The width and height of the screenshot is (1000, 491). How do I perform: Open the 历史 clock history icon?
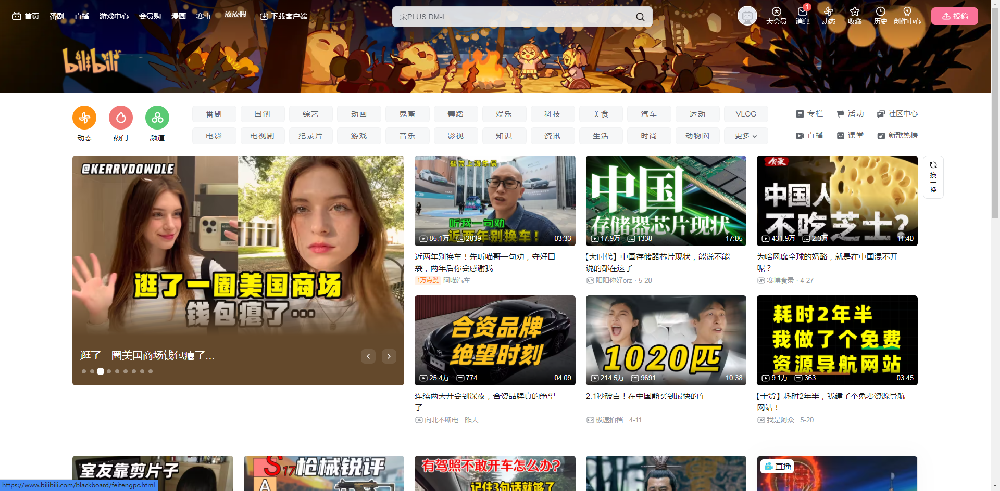click(x=880, y=15)
